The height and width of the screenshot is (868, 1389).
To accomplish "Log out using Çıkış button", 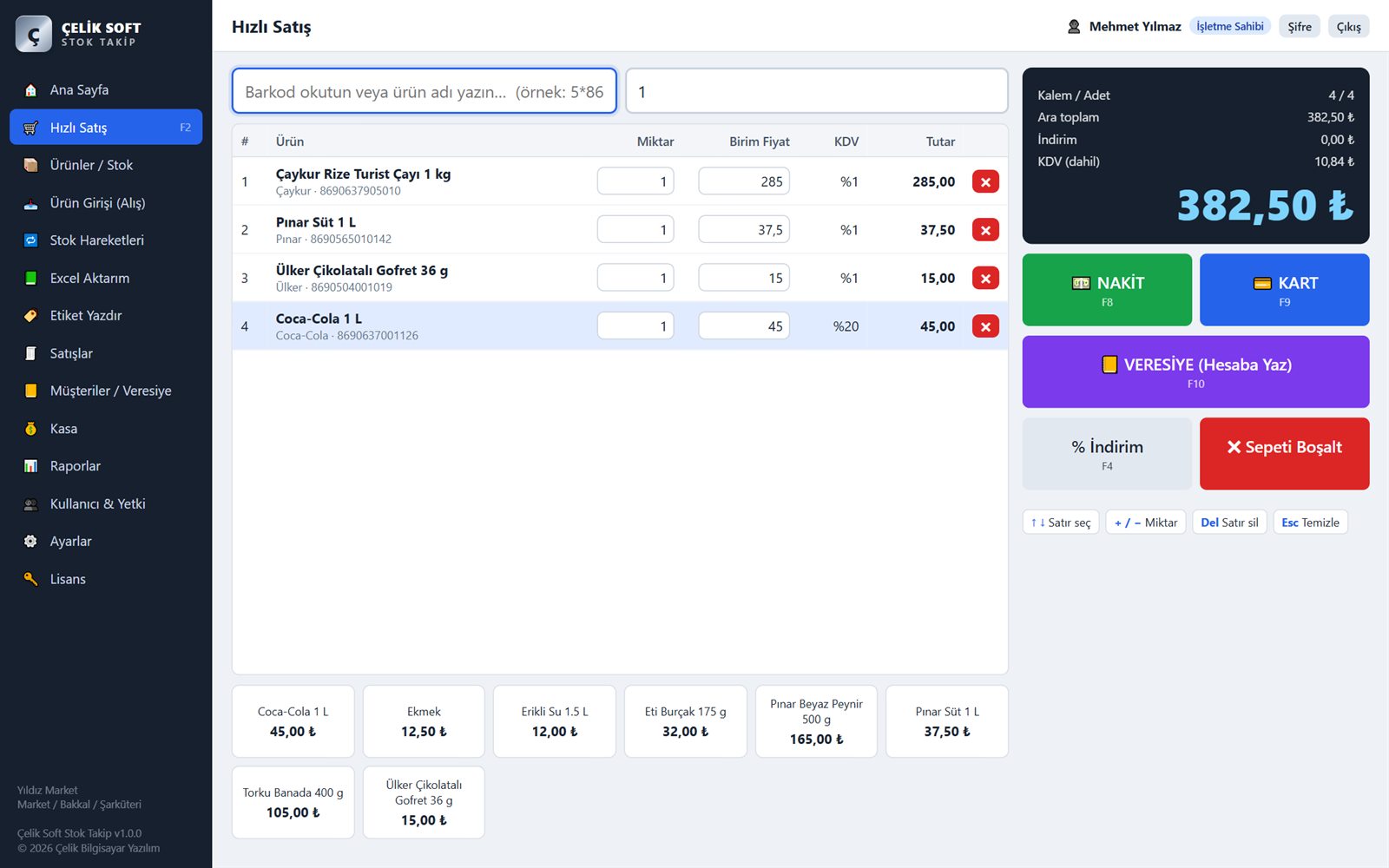I will click(1348, 27).
